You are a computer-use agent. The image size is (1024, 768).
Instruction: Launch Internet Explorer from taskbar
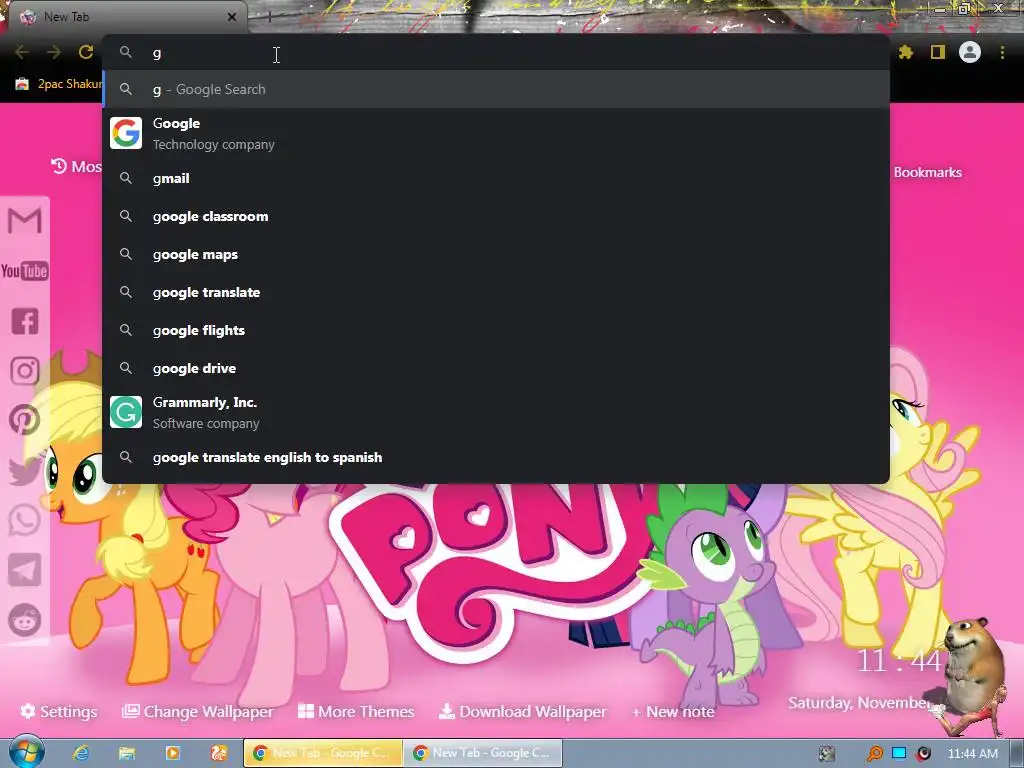(81, 753)
